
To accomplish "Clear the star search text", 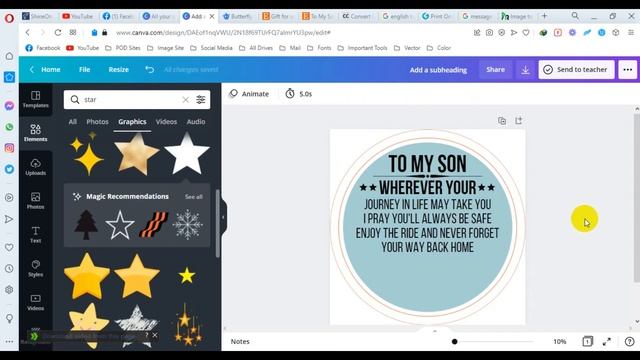I will tap(185, 100).
